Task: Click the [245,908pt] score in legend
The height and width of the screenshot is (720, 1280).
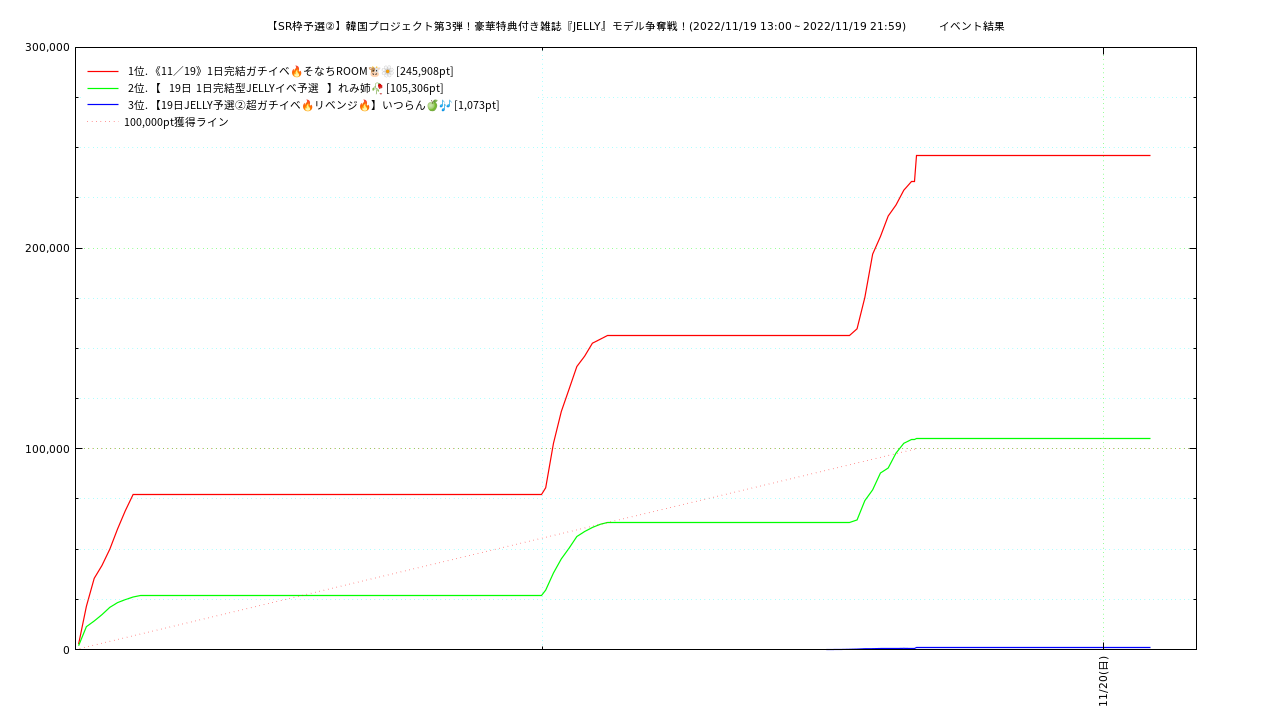Action: (425, 71)
